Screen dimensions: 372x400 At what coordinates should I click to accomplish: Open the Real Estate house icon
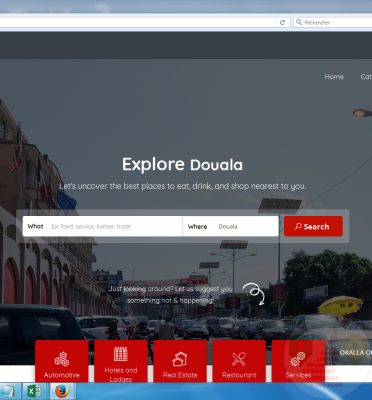click(x=180, y=359)
